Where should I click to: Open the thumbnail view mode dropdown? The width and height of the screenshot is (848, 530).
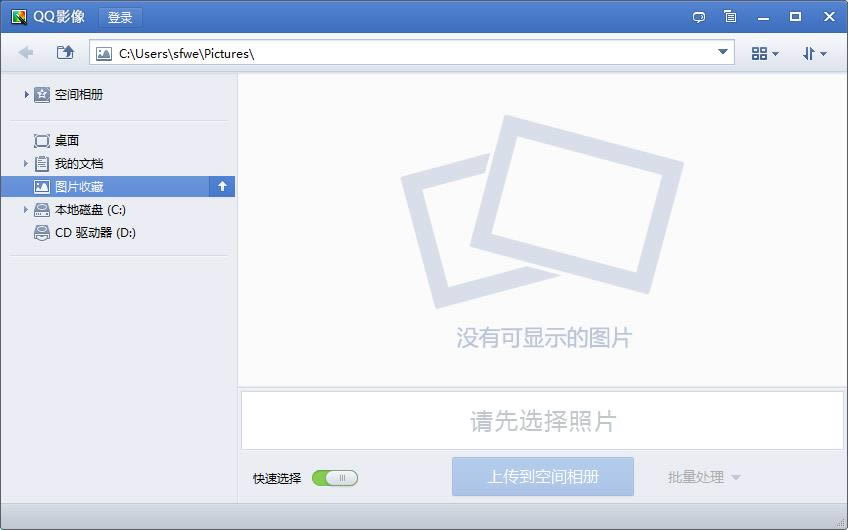[x=765, y=53]
